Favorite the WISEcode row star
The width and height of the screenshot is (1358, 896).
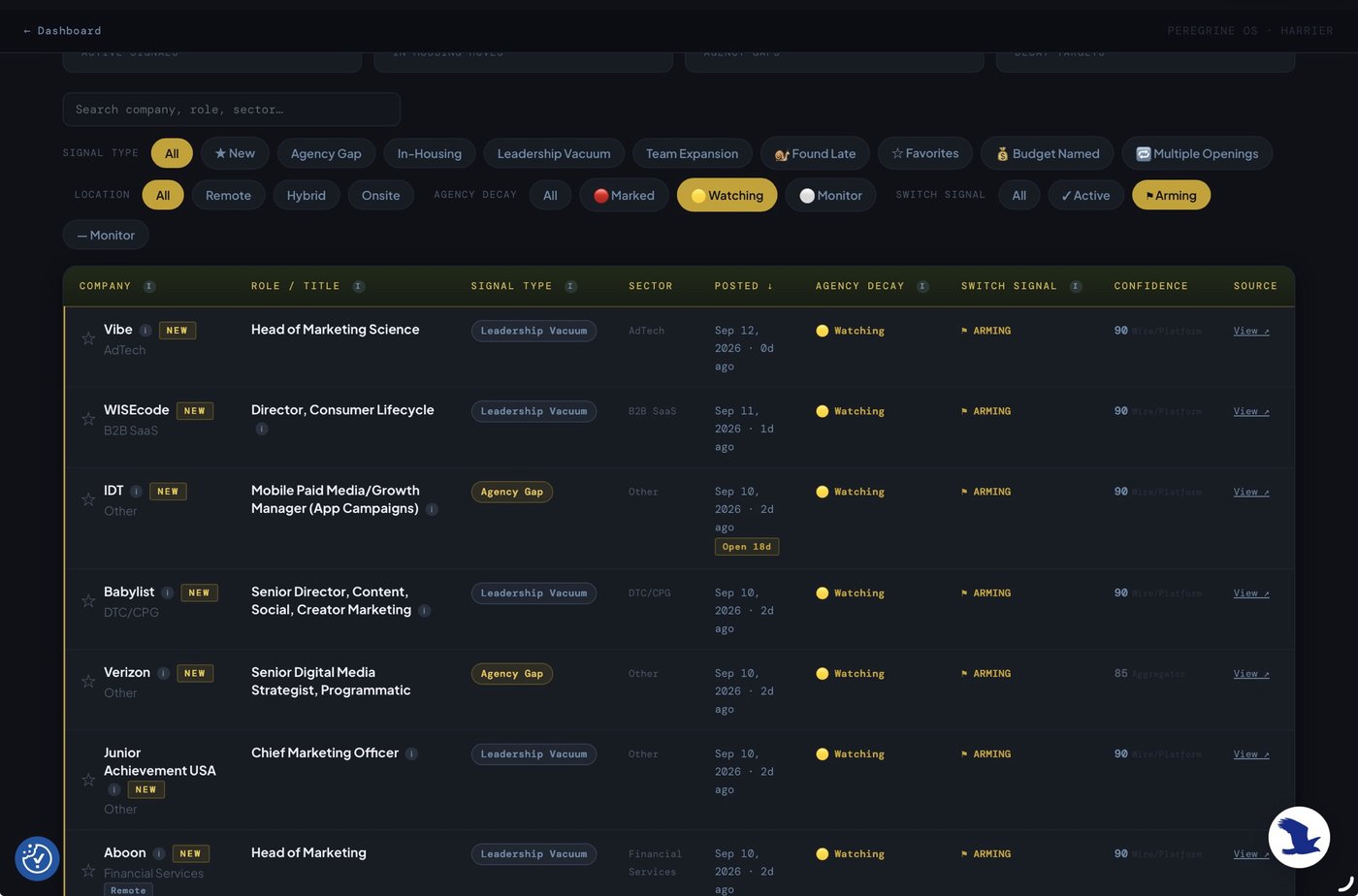88,419
